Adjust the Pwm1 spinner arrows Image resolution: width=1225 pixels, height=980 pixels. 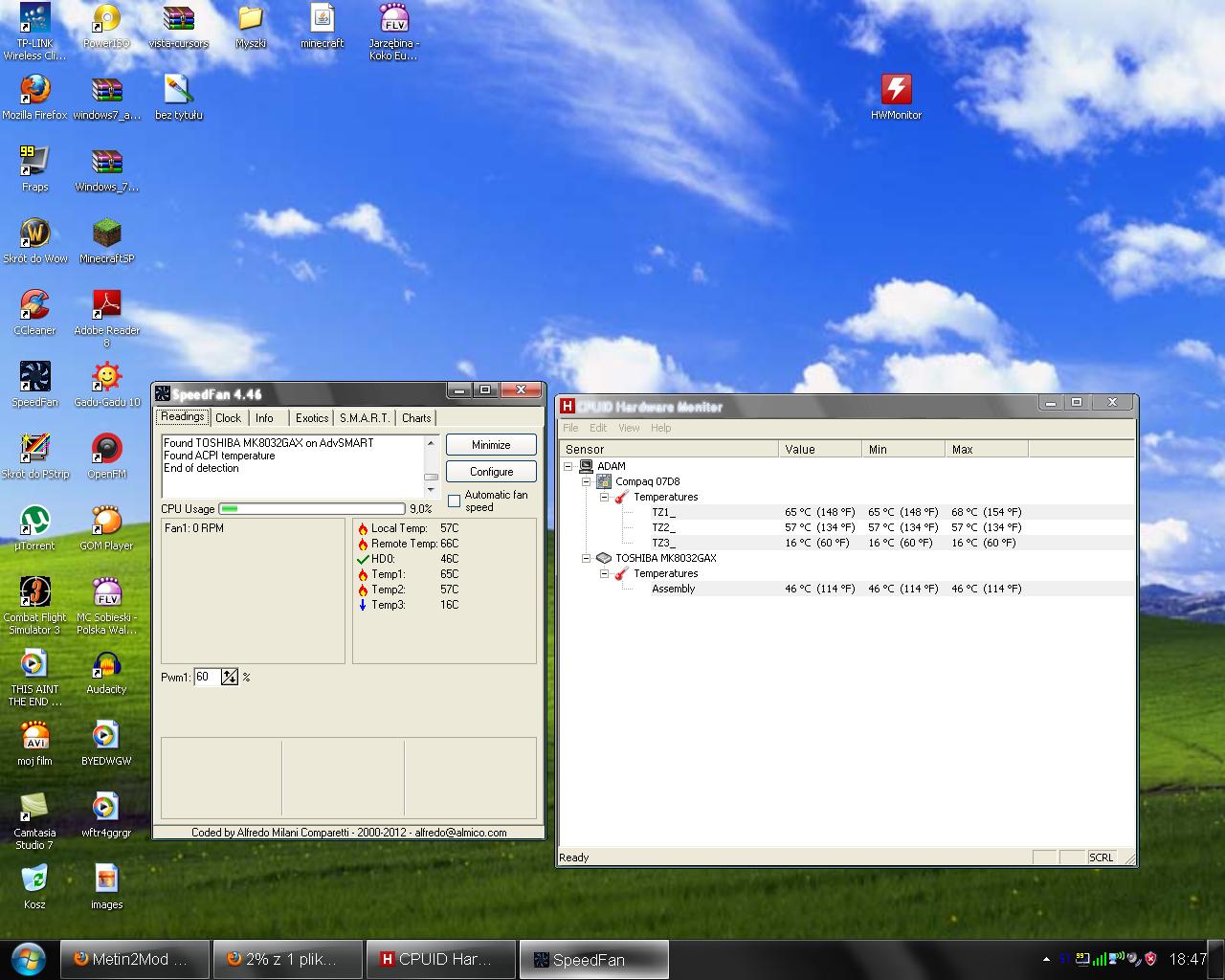[230, 677]
